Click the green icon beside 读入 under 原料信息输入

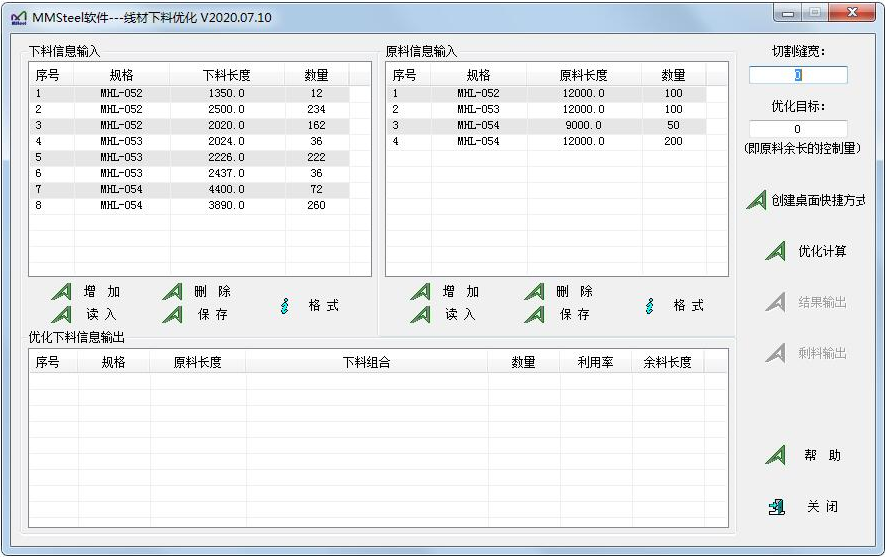(420, 314)
